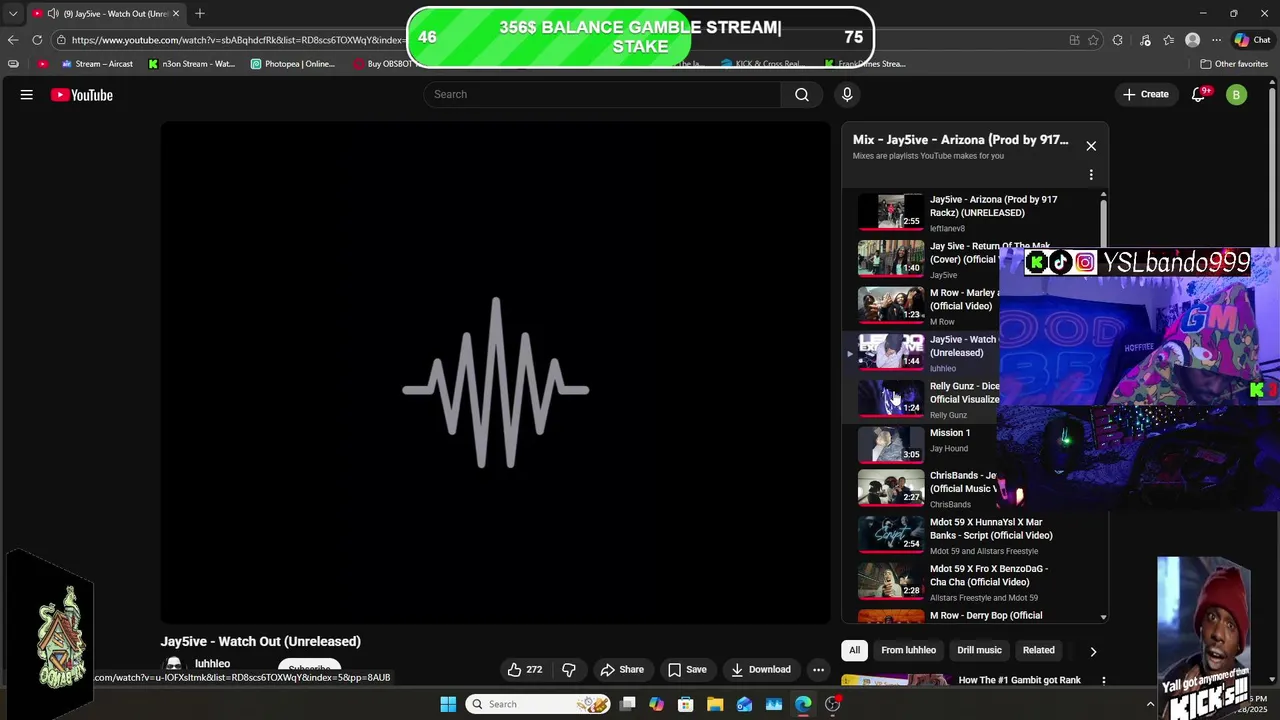The height and width of the screenshot is (720, 1280).
Task: Open Edge settings and more menu
Action: [x=1216, y=40]
